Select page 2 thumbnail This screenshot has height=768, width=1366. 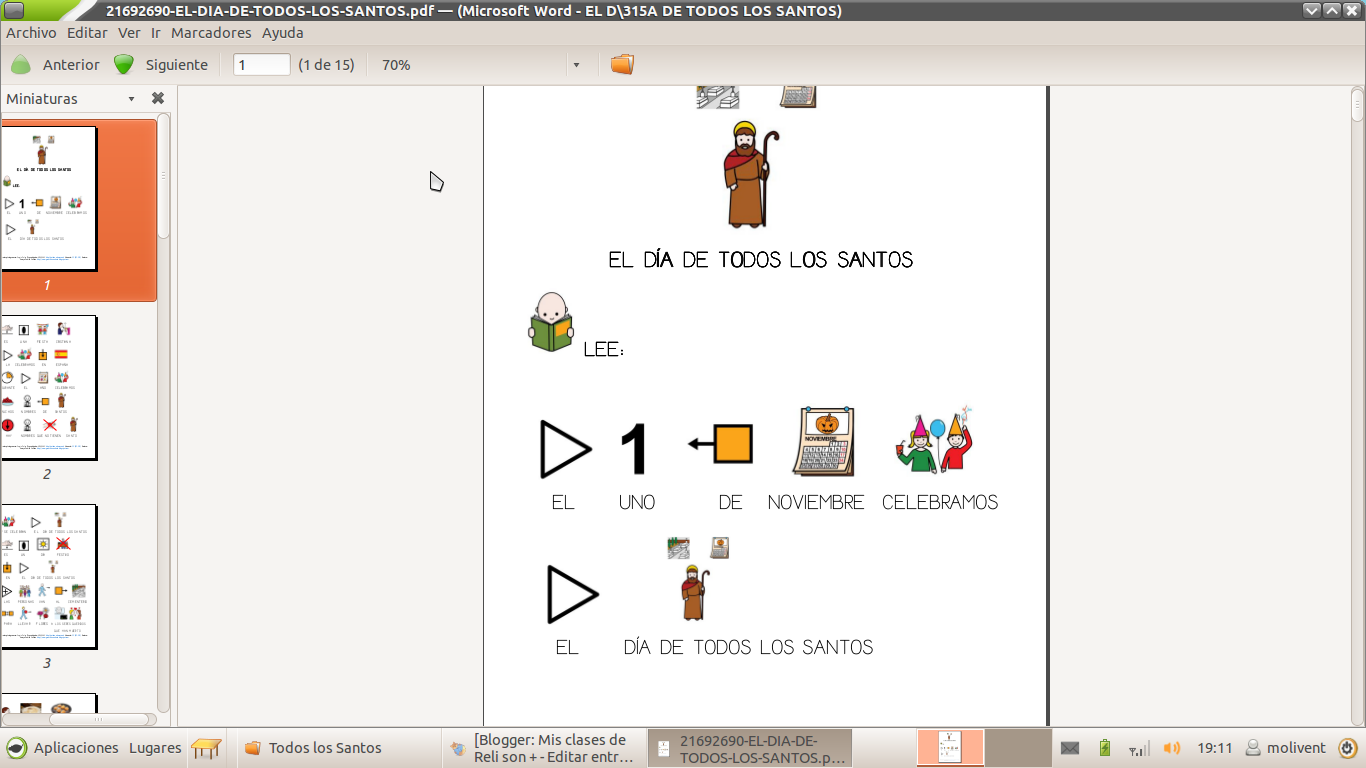pos(48,387)
